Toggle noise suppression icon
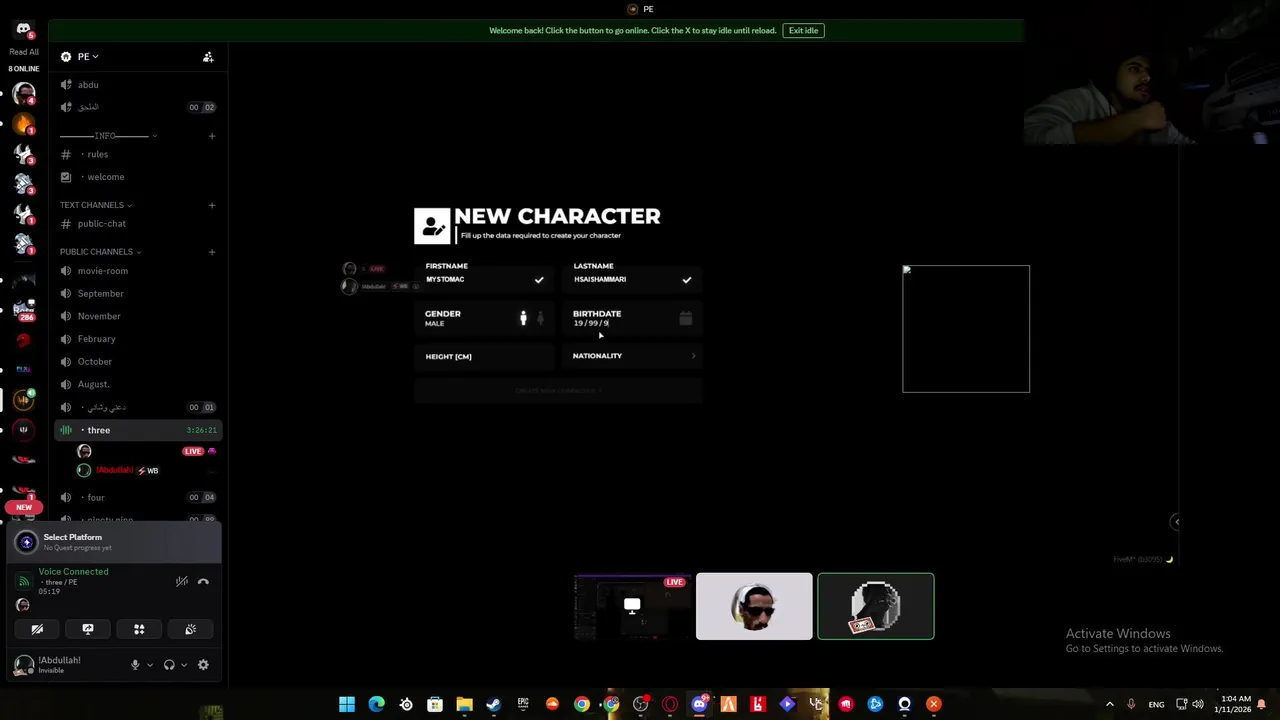The width and height of the screenshot is (1280, 720). point(182,582)
